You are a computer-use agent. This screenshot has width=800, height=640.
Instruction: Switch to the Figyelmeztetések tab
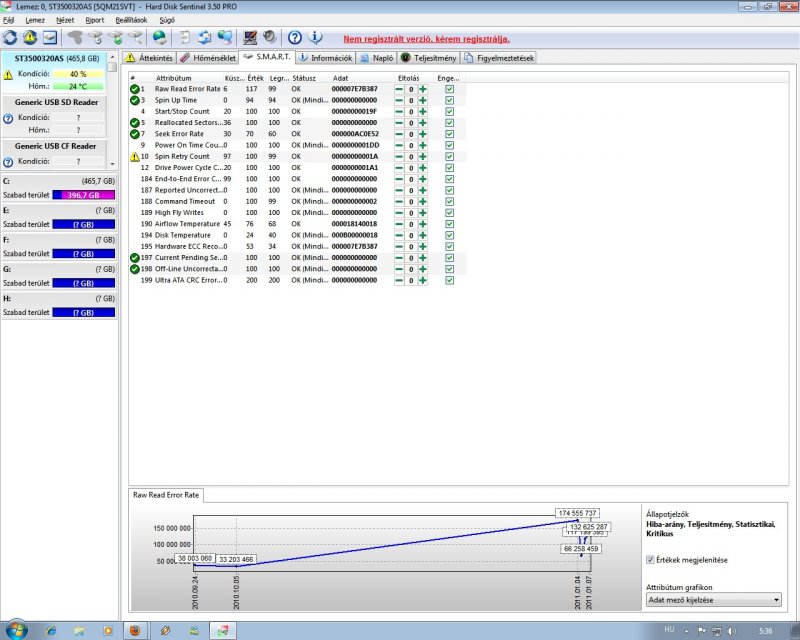(x=499, y=58)
